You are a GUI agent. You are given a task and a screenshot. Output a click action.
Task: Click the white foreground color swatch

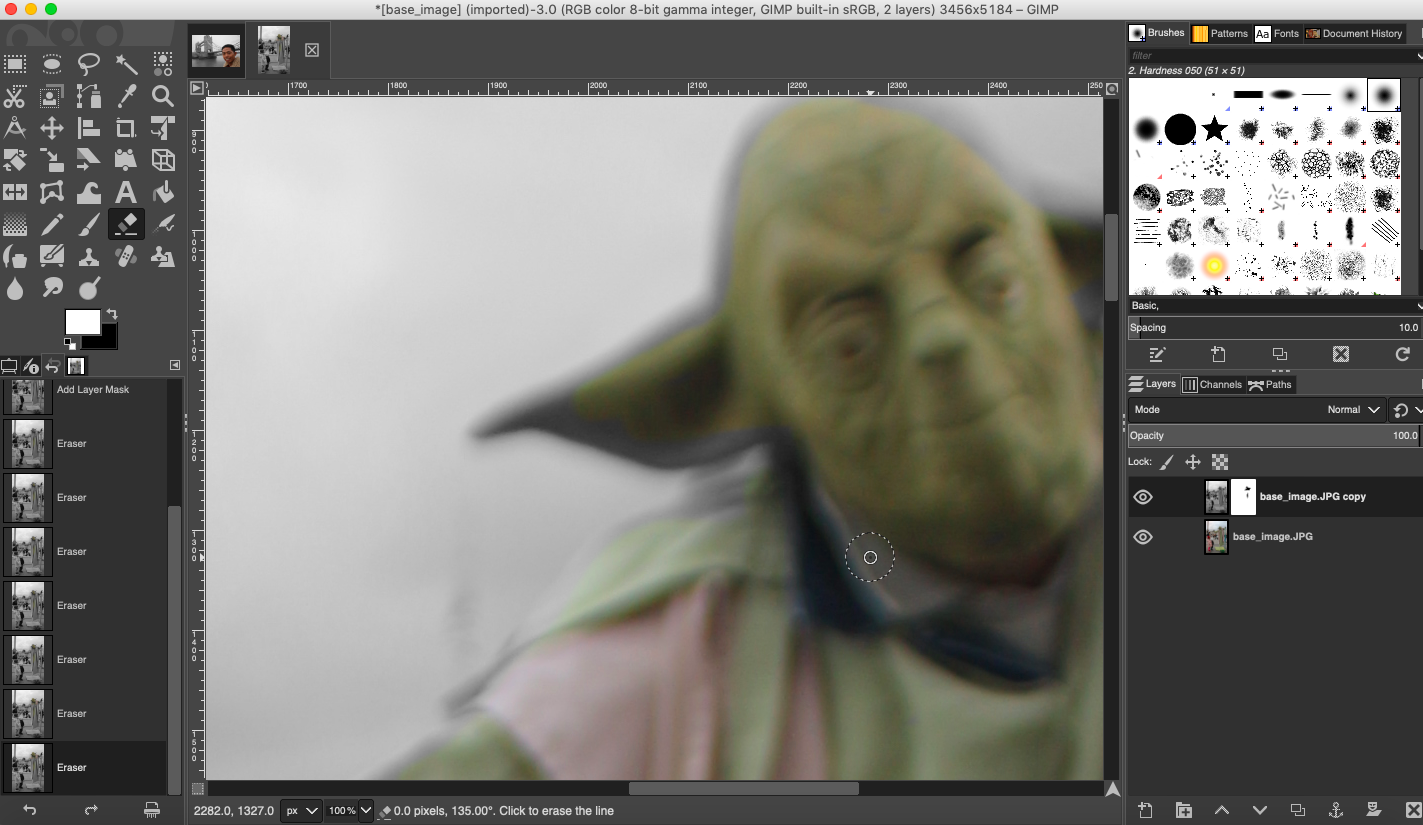click(x=80, y=320)
